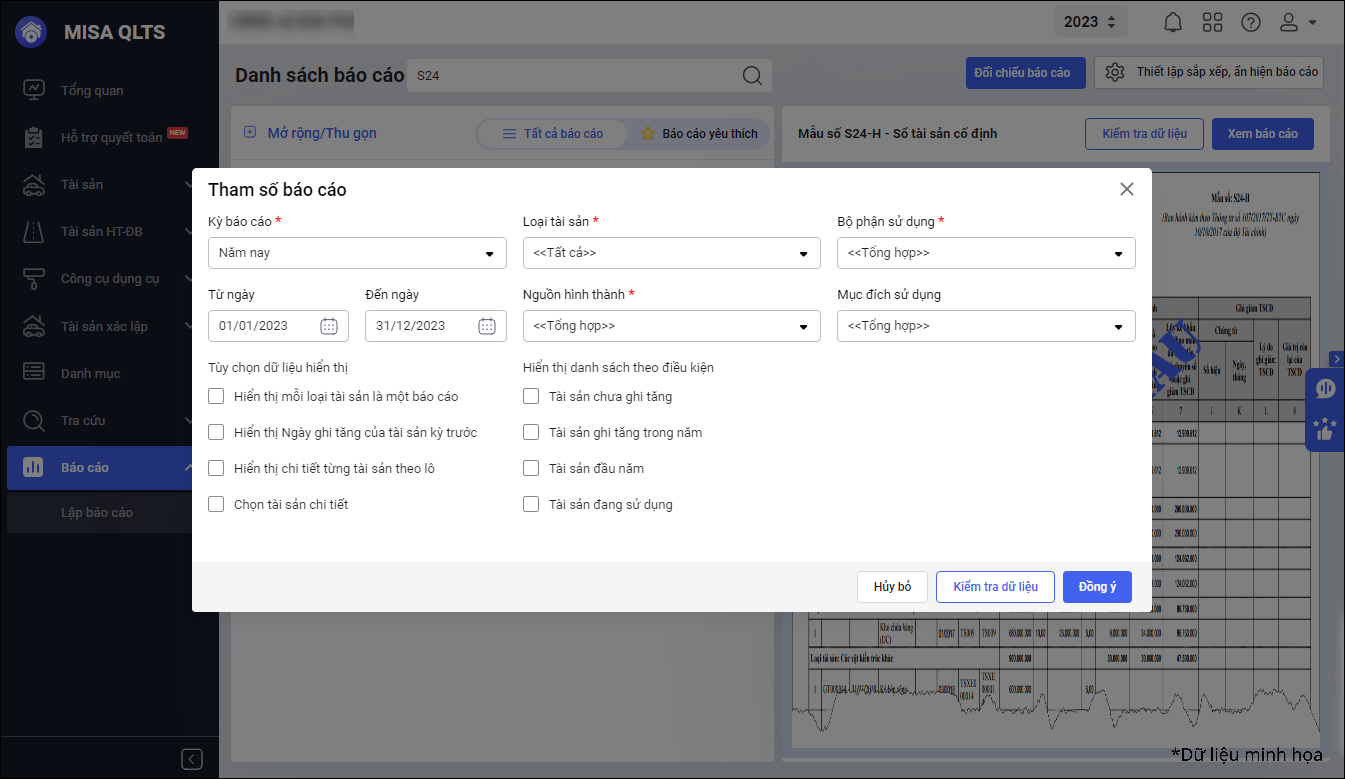Select Danh mục in the sidebar menu

click(x=90, y=373)
